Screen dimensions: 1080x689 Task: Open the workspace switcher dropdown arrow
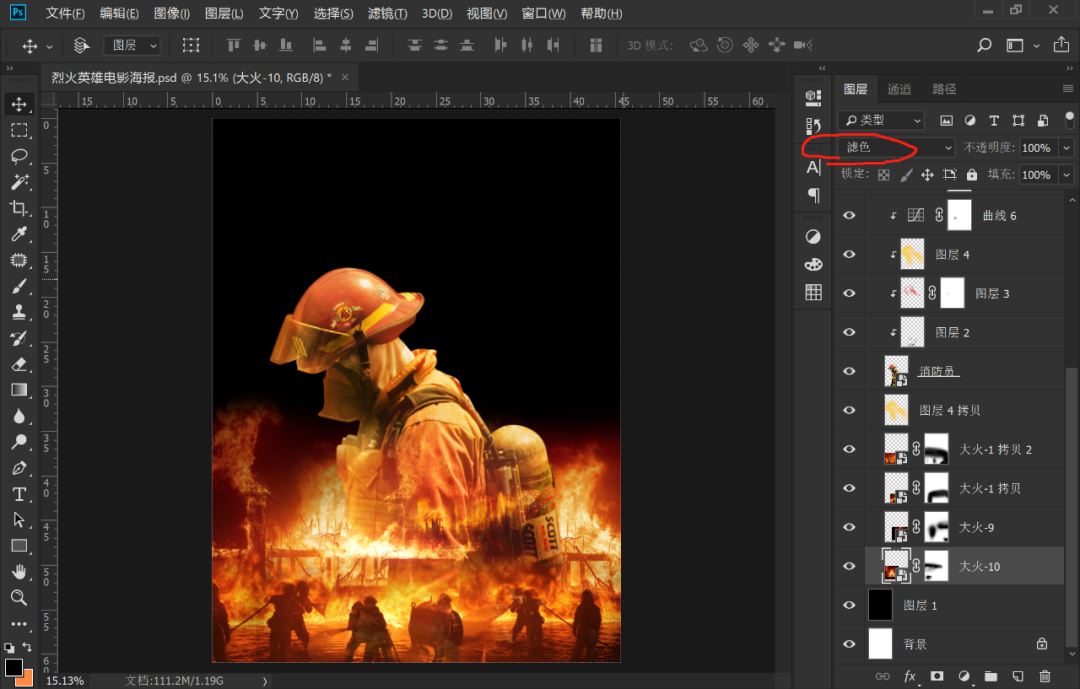point(1037,46)
